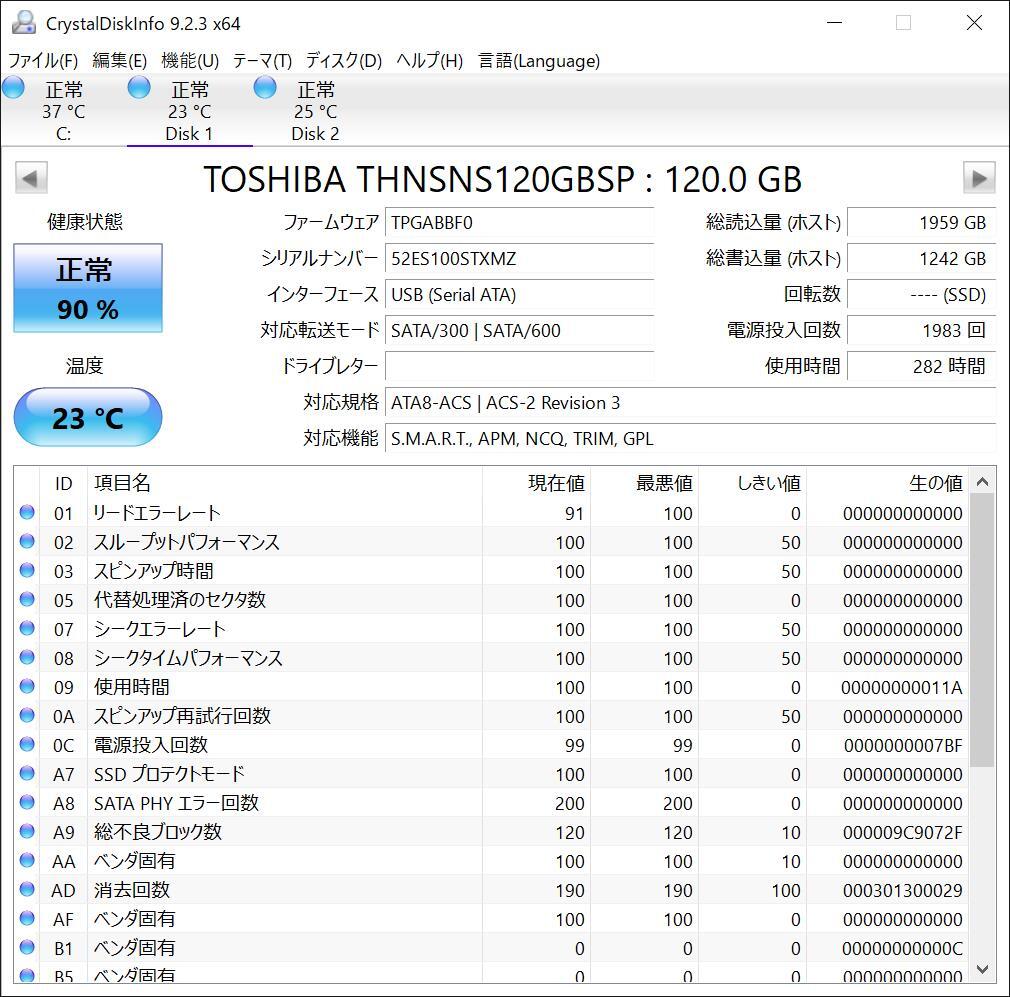The height and width of the screenshot is (997, 1010).
Task: Click the ファームウェア input field showing TPGABBF0
Action: coord(520,222)
